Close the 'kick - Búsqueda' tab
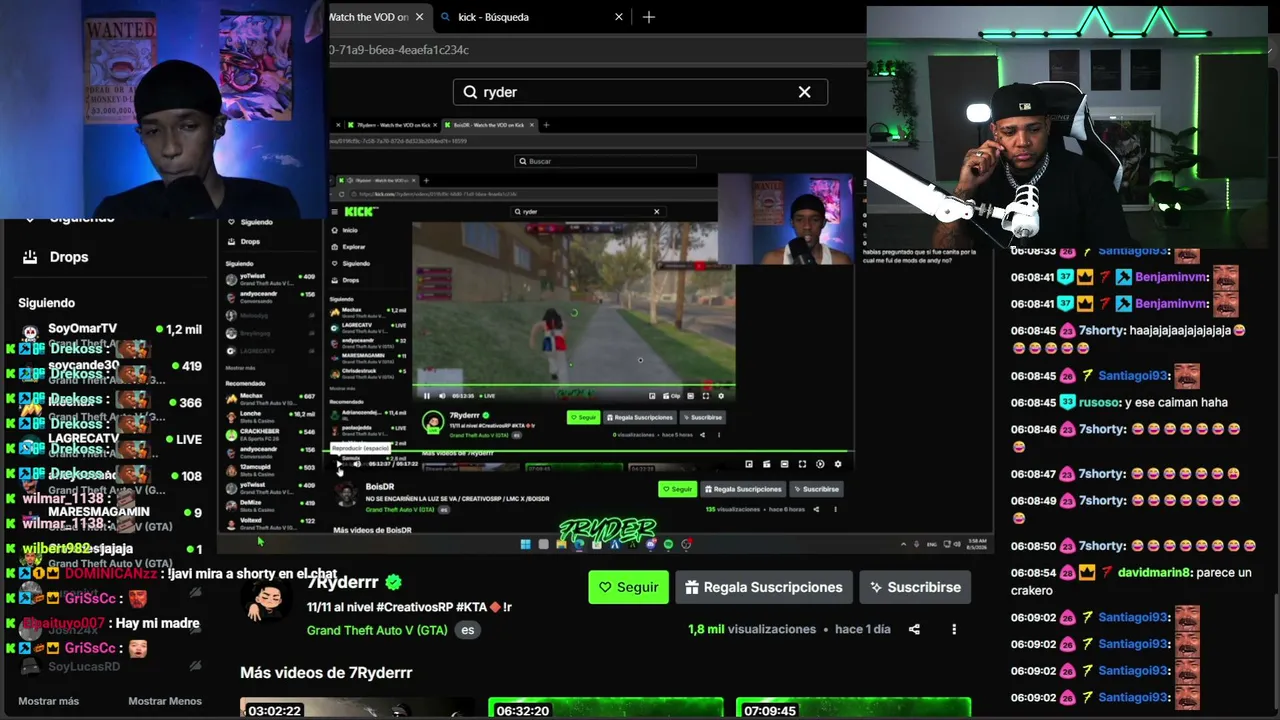This screenshot has height=720, width=1280. click(619, 17)
